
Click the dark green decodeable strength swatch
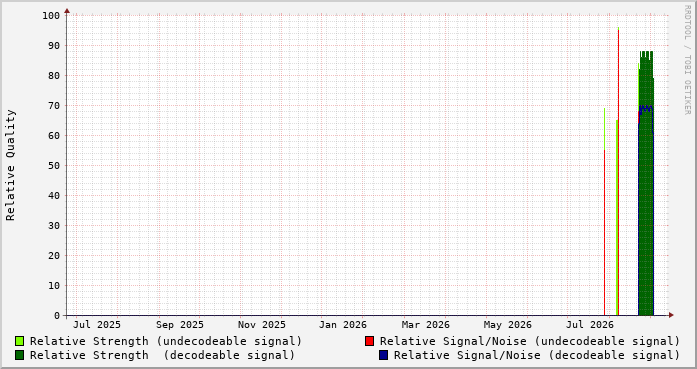pyautogui.click(x=20, y=355)
